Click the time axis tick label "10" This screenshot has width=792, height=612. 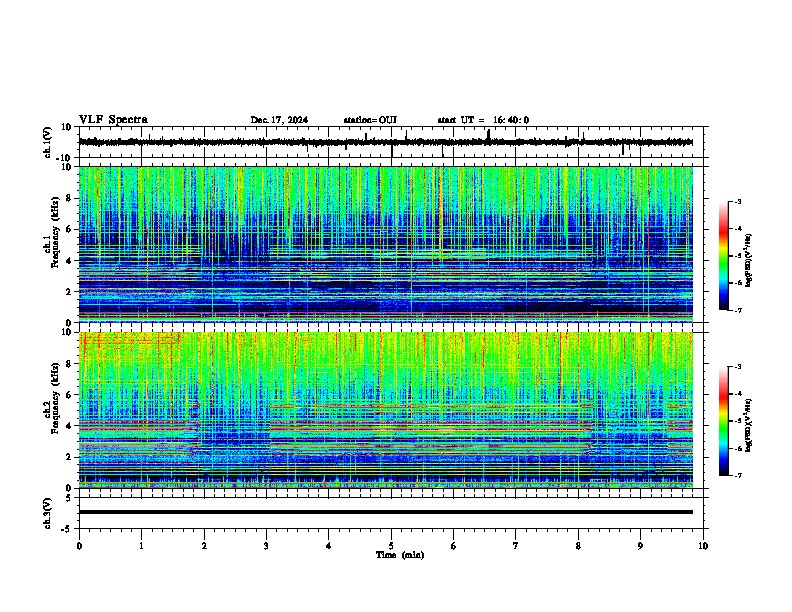(703, 546)
